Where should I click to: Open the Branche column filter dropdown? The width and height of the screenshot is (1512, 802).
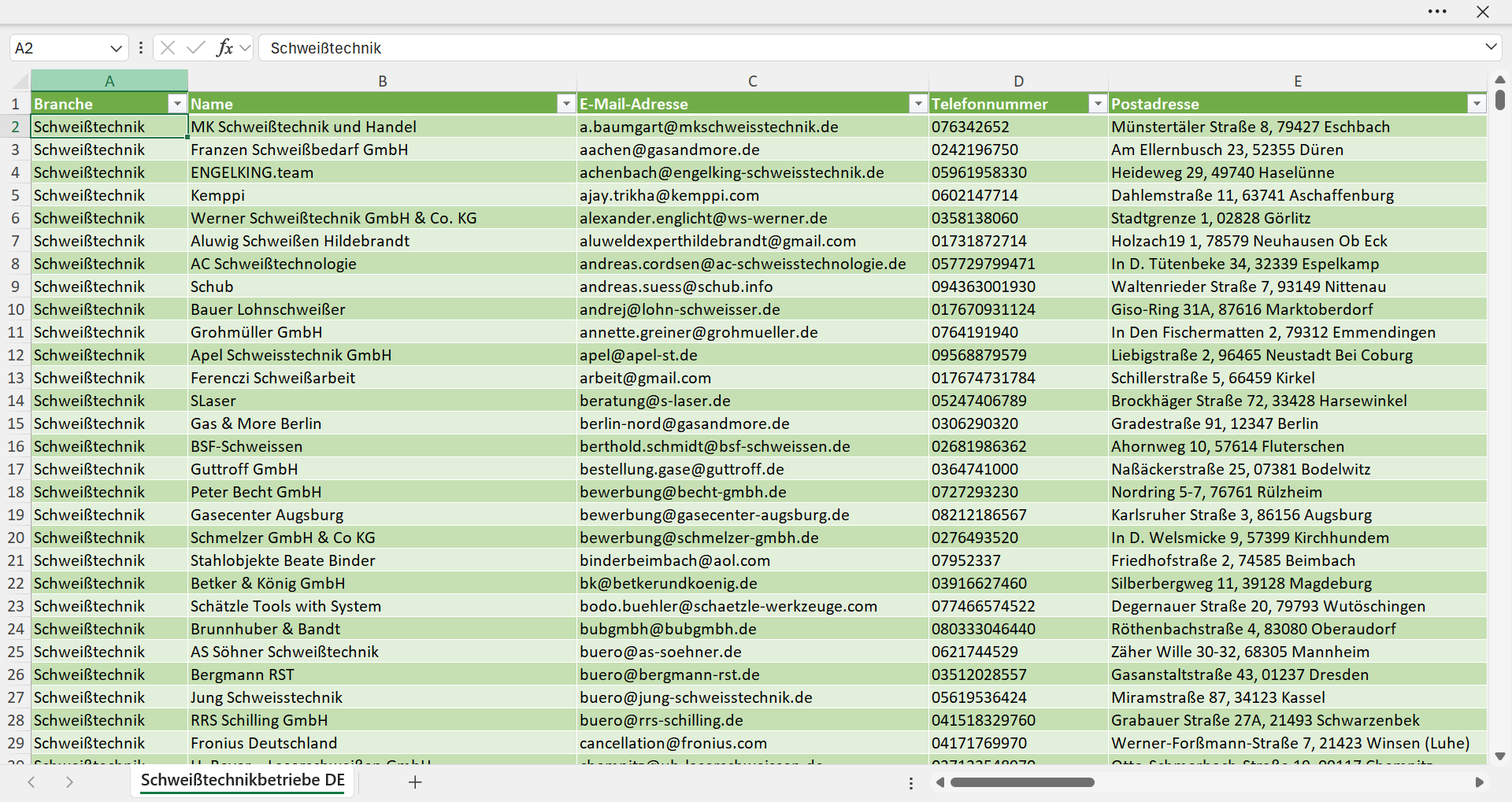pos(177,104)
